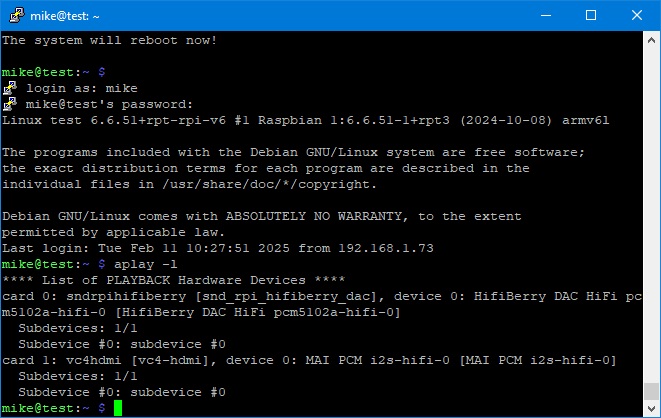Click the "card 1: vc4hdmi" output line
661x418 pixels.
[x=309, y=360]
